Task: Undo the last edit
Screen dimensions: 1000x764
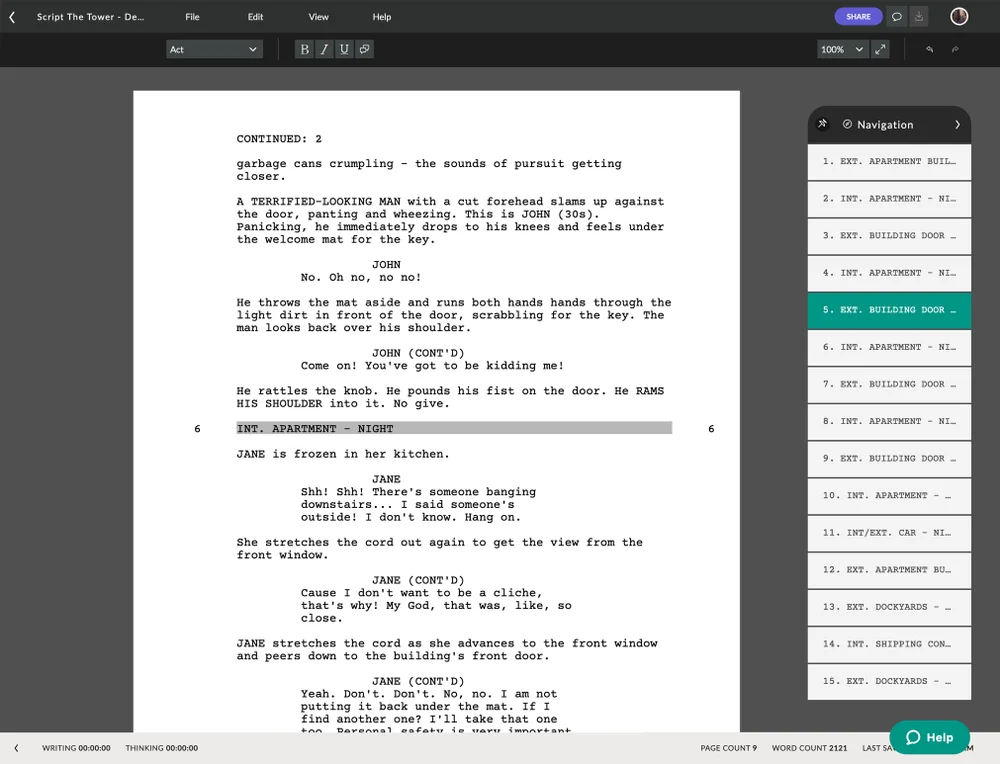Action: [927, 48]
